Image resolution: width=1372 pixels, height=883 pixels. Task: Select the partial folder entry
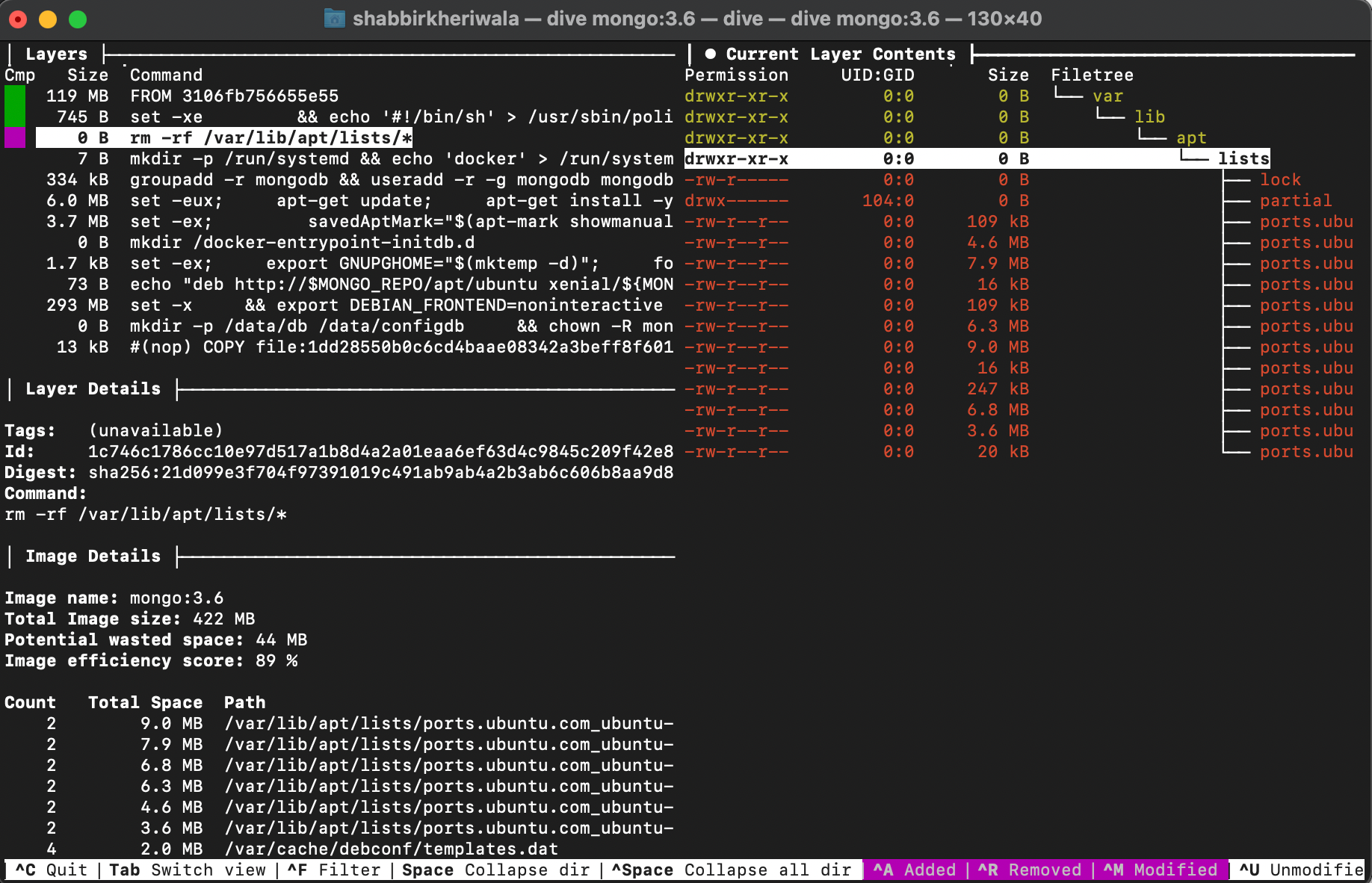1295,201
